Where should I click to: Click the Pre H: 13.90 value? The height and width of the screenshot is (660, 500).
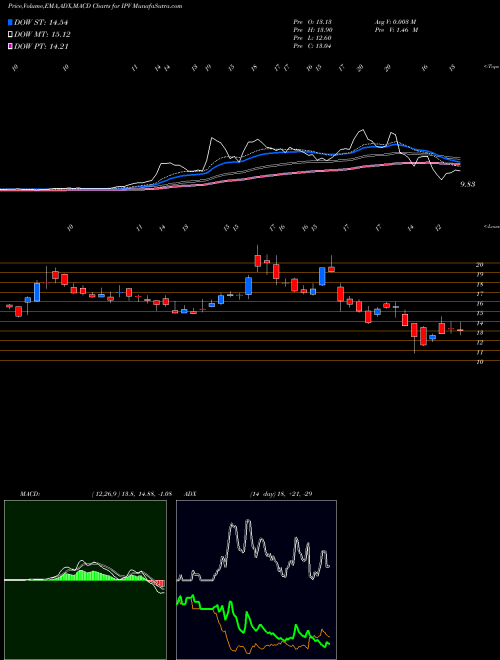tap(313, 30)
